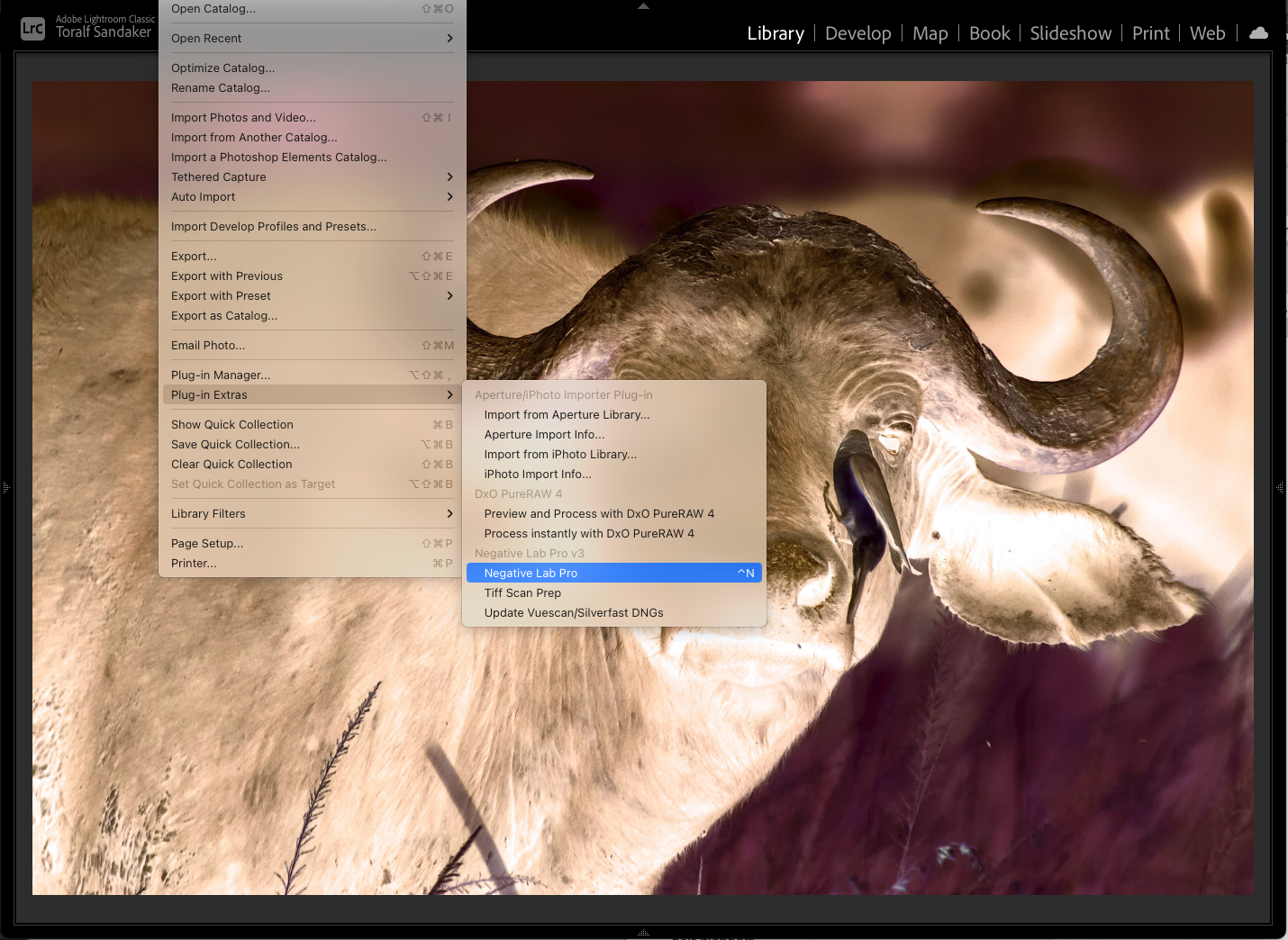The width and height of the screenshot is (1288, 940).
Task: Expand the left panel edge arrow
Action: (x=5, y=487)
